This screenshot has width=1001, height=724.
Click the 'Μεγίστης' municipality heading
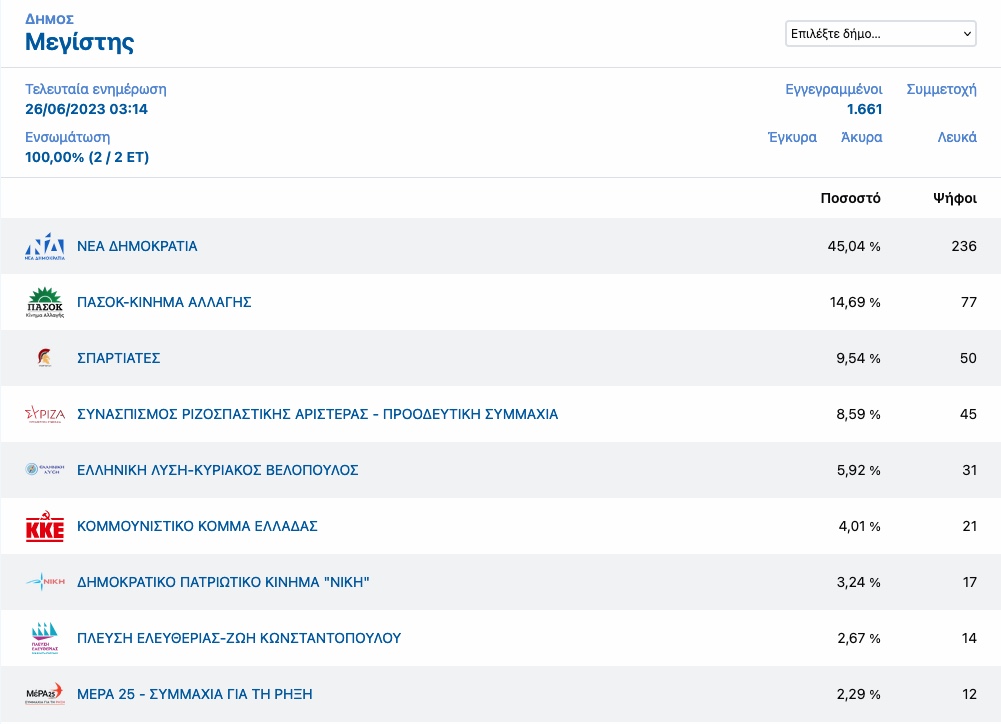[x=80, y=42]
